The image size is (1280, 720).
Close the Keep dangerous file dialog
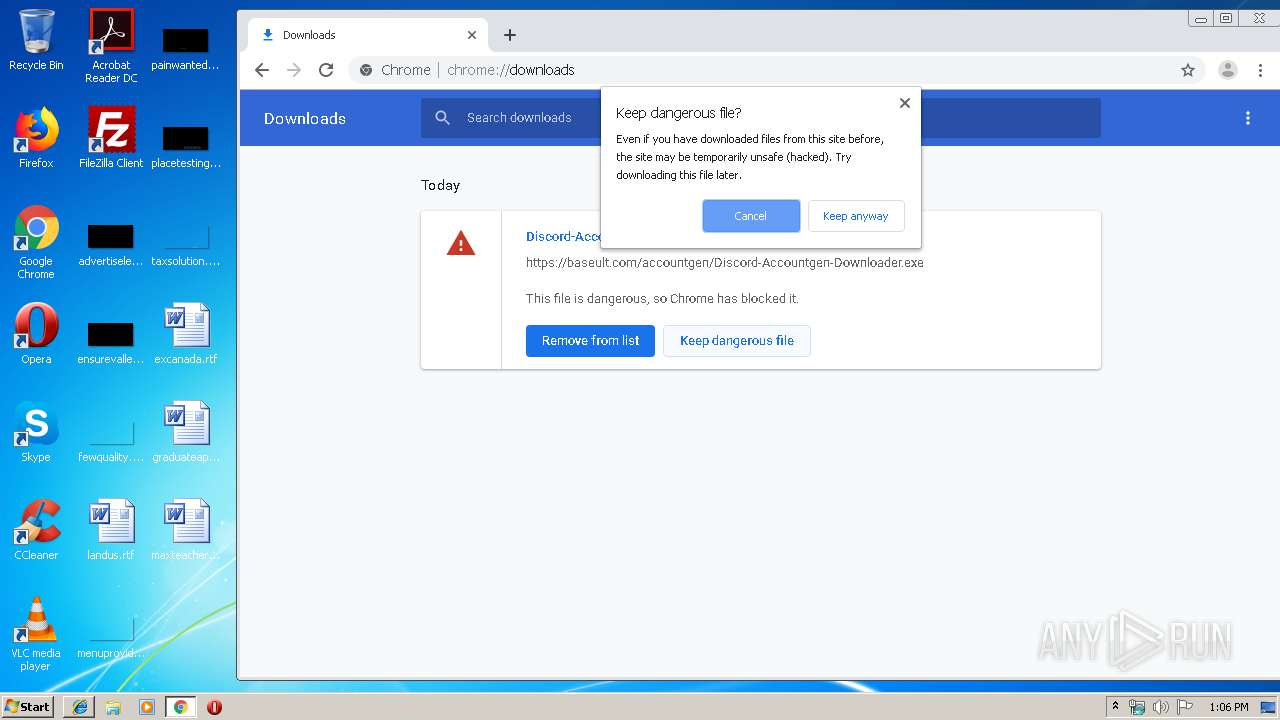pyautogui.click(x=905, y=103)
